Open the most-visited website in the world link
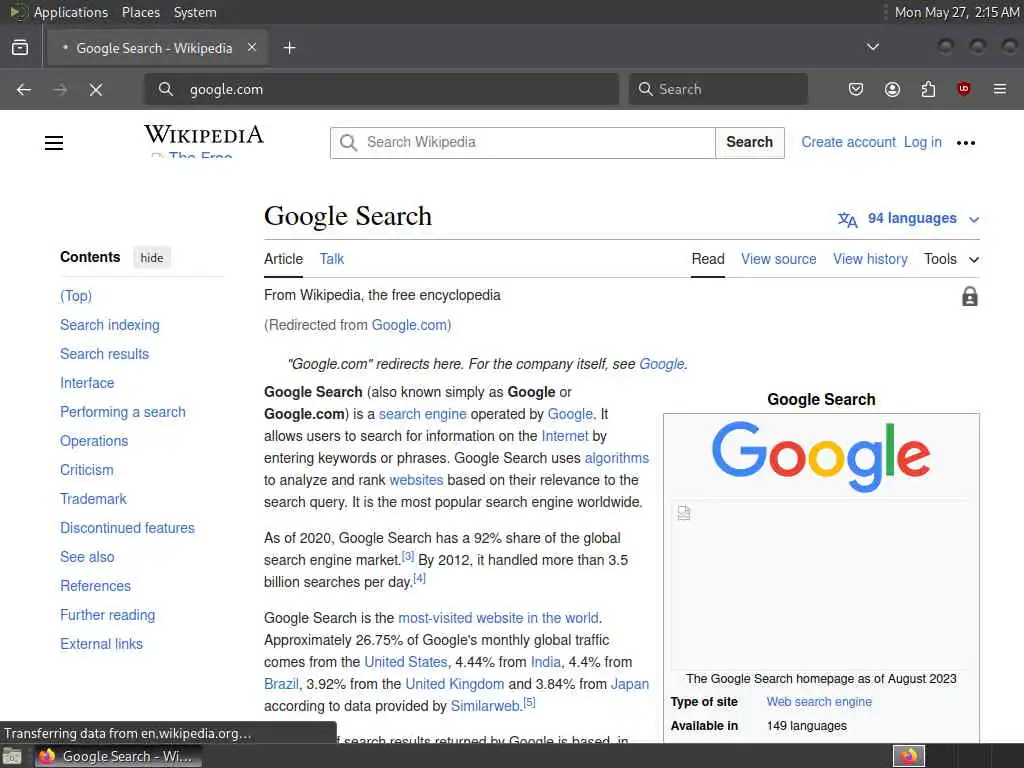The height and width of the screenshot is (768, 1024). coord(498,618)
